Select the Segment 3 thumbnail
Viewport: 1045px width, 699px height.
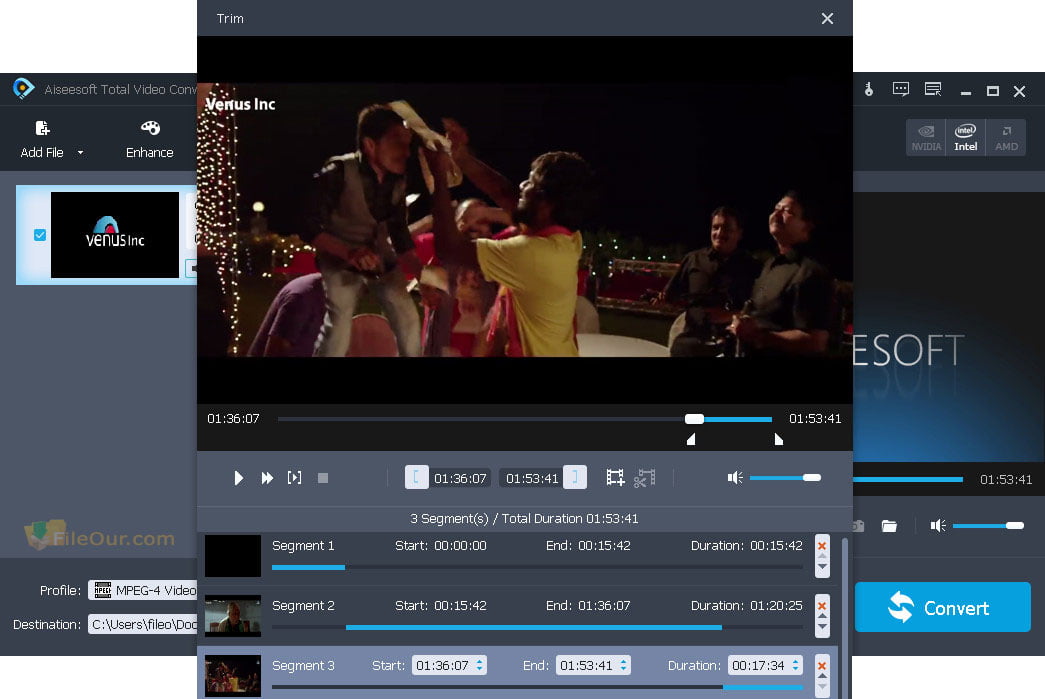point(233,676)
